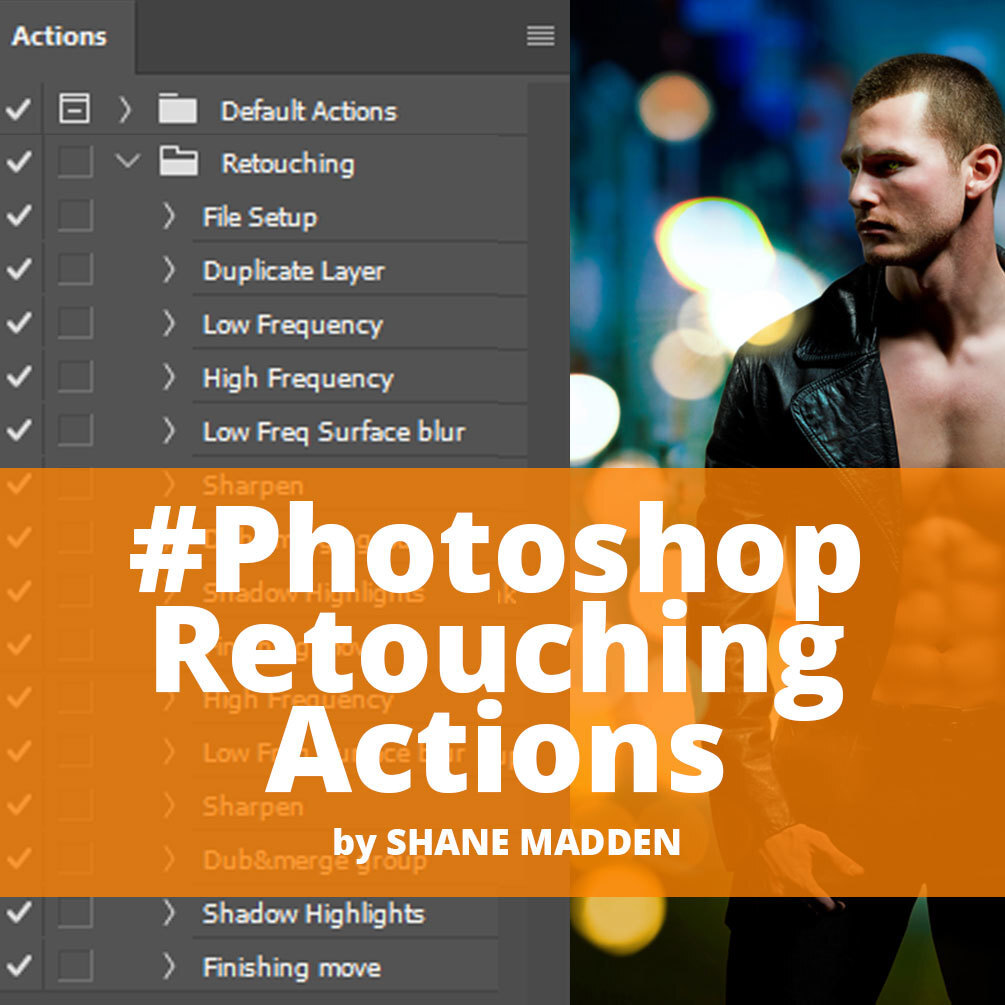Uncheck the Default Actions include checkmark
The image size is (1005, 1005).
[19, 109]
